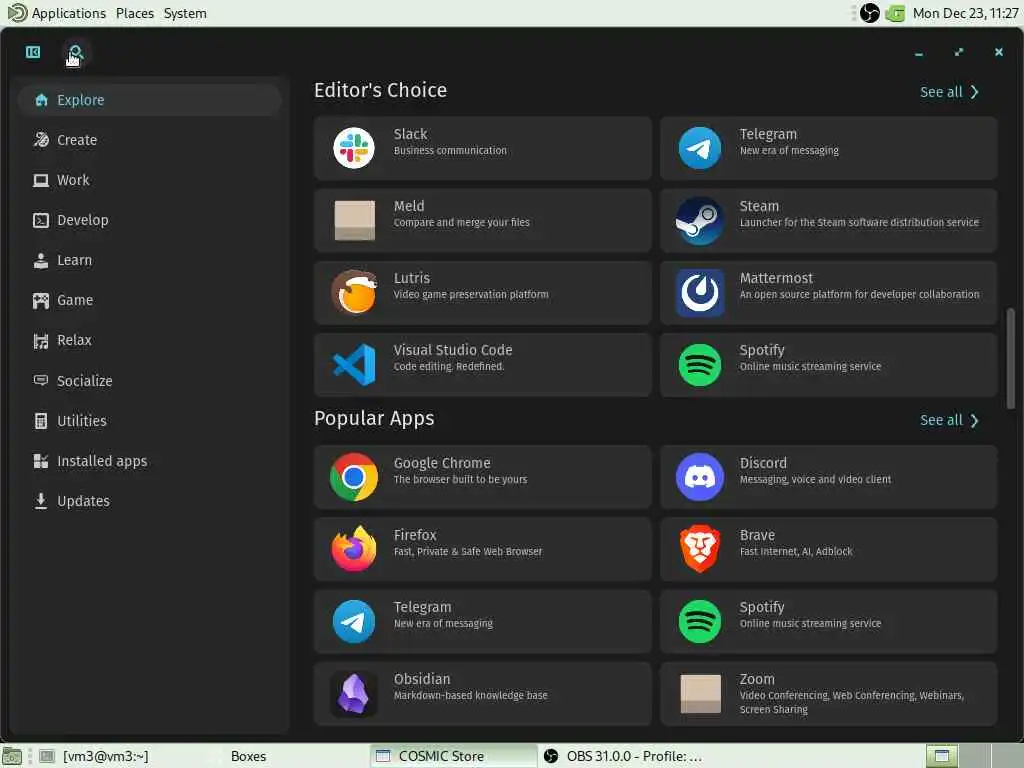The height and width of the screenshot is (768, 1024).
Task: Click 'The browser built to be yours' text
Action: pos(460,479)
